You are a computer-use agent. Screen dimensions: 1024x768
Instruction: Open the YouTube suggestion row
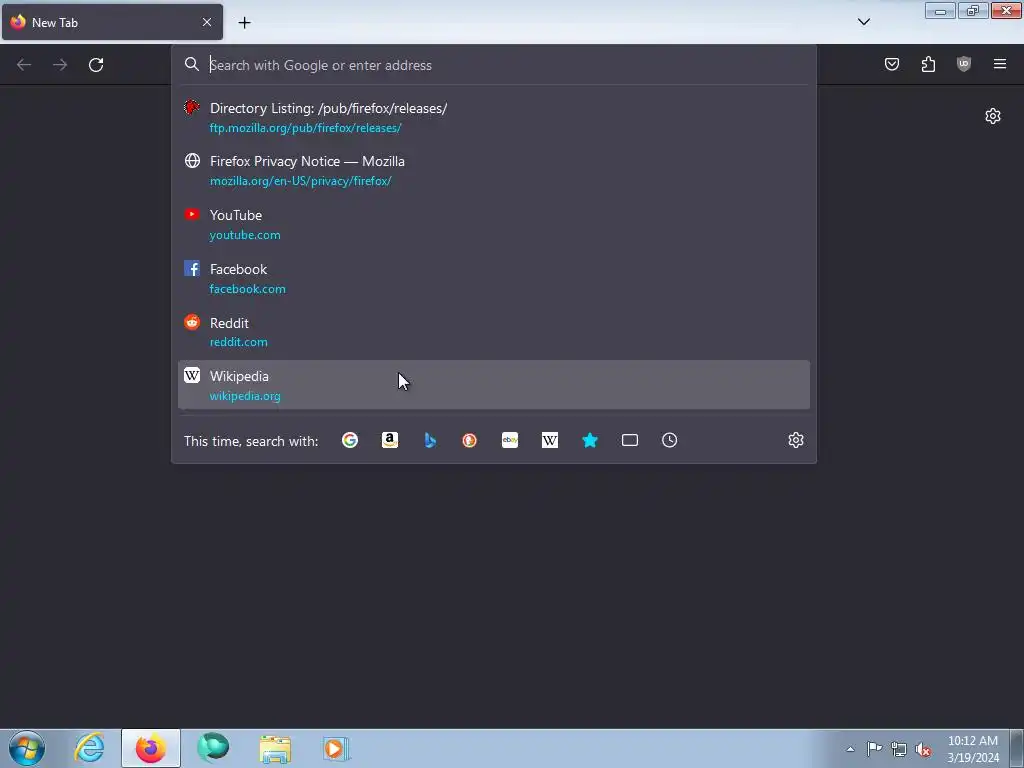coord(494,224)
